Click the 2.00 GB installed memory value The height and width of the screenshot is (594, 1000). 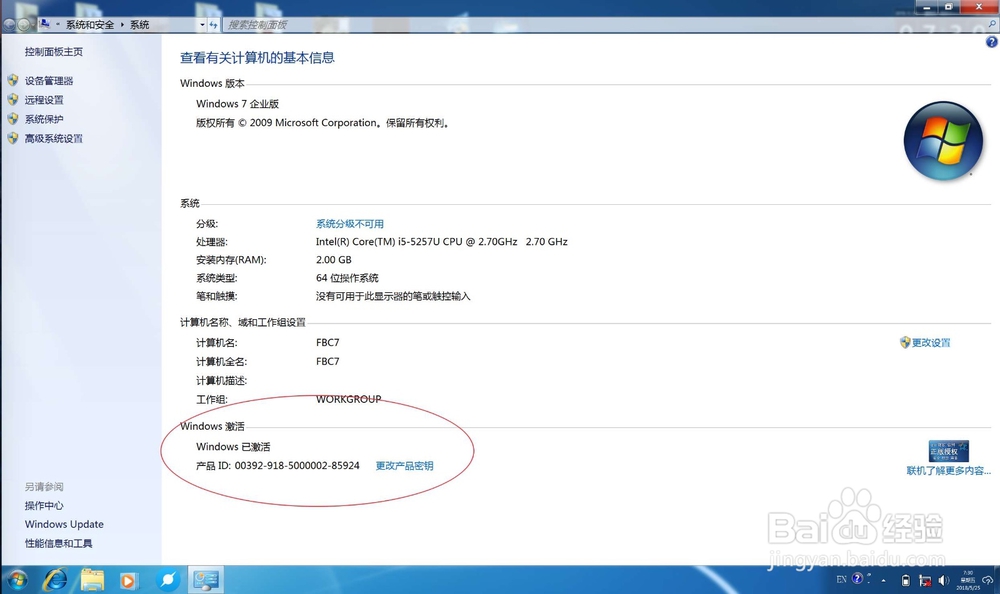(x=334, y=260)
